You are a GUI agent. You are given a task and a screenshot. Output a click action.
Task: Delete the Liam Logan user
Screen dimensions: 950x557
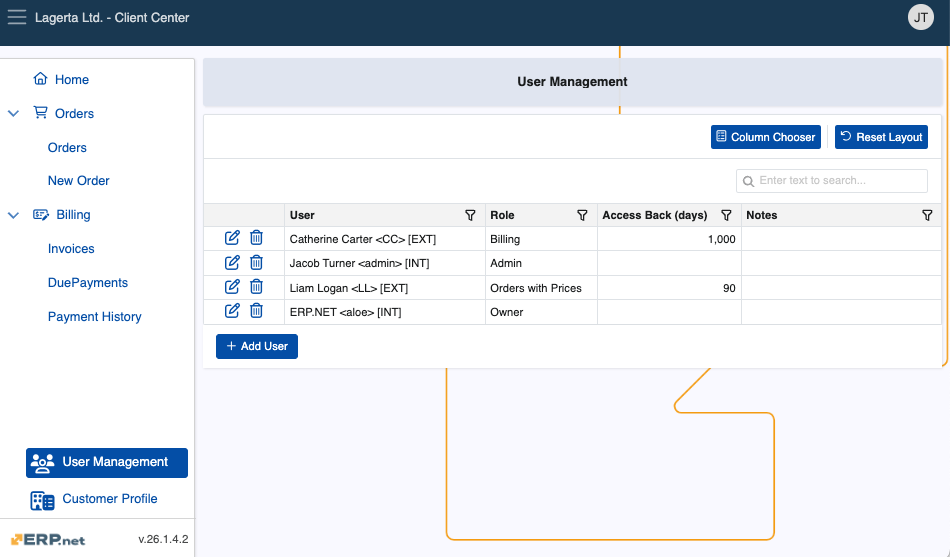click(x=256, y=287)
